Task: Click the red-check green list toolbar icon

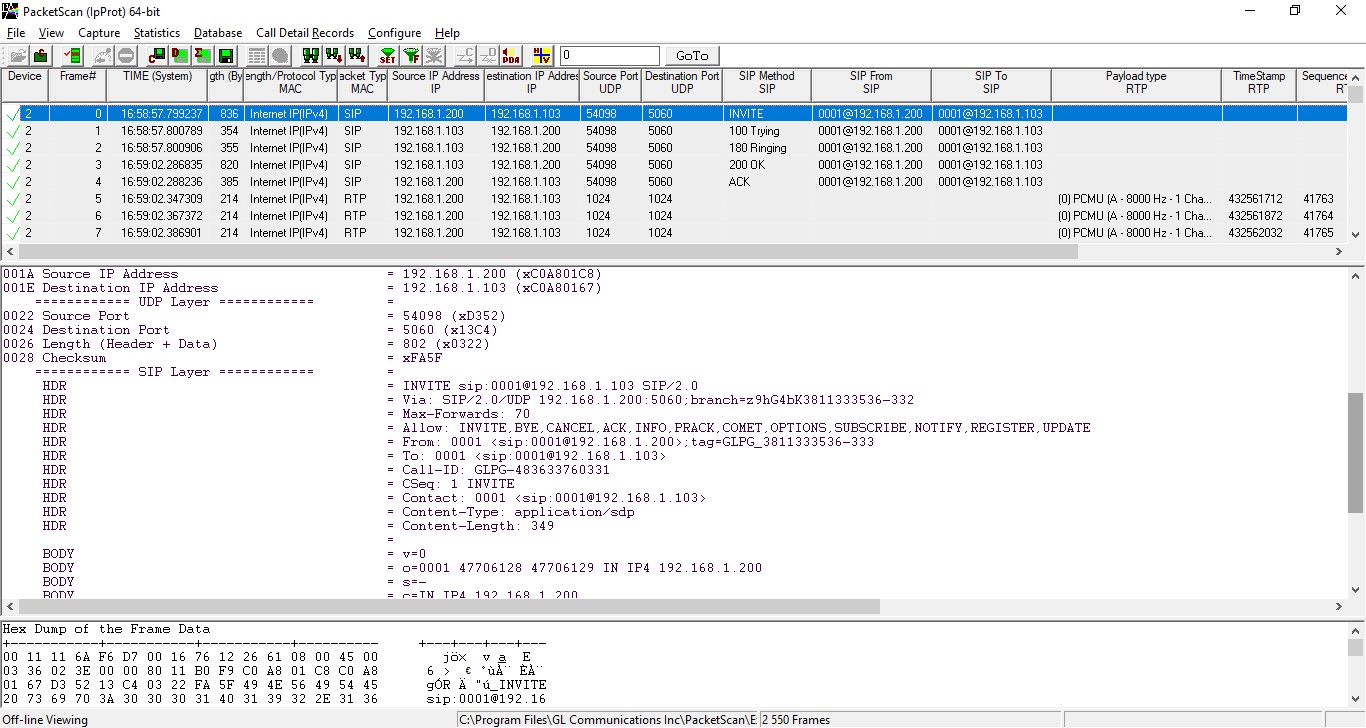Action: pos(72,56)
